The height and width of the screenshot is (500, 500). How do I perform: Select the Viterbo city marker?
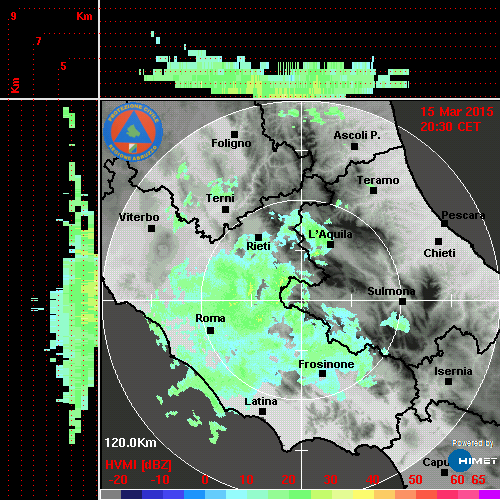[151, 229]
